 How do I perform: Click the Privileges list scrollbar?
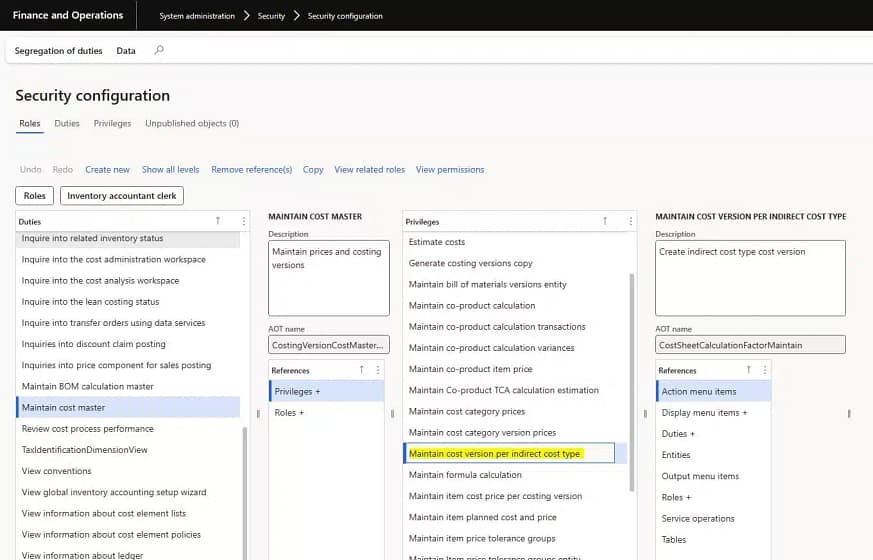632,382
